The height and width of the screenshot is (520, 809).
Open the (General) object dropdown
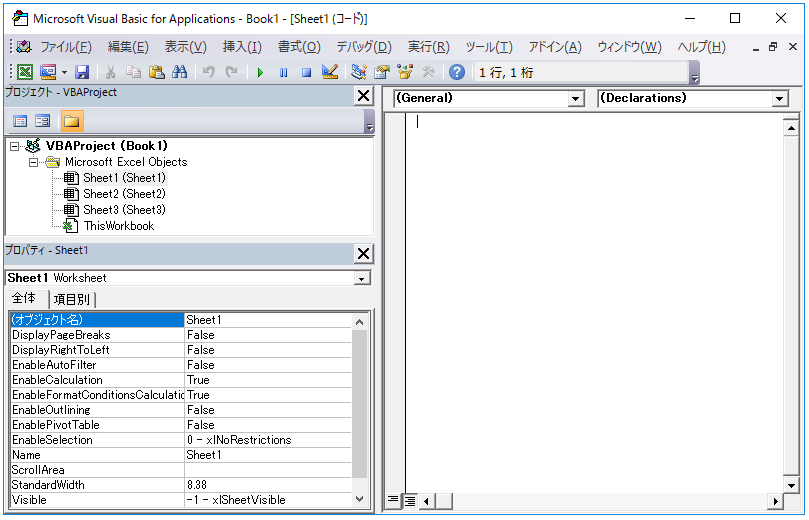575,99
